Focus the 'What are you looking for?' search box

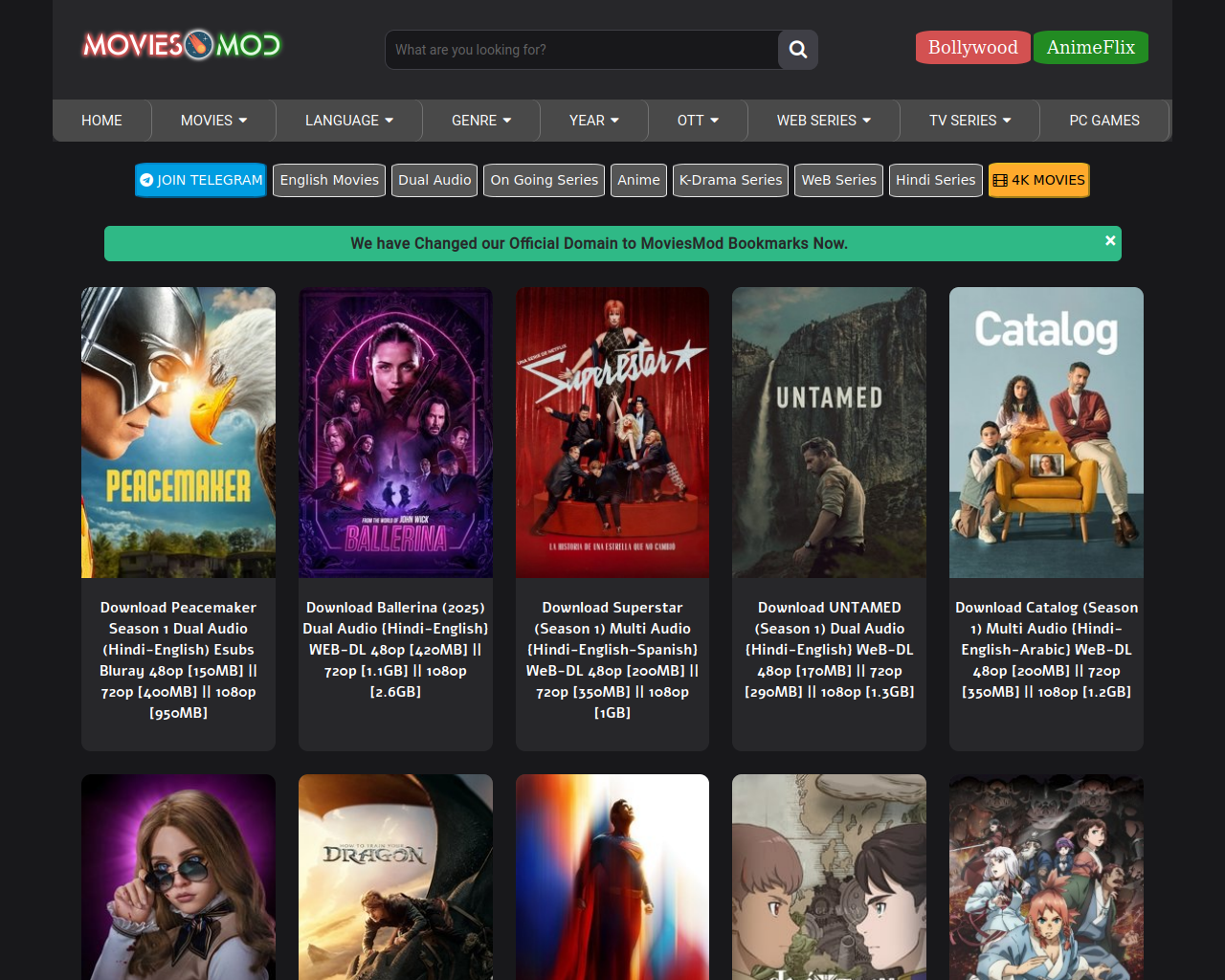pos(582,50)
